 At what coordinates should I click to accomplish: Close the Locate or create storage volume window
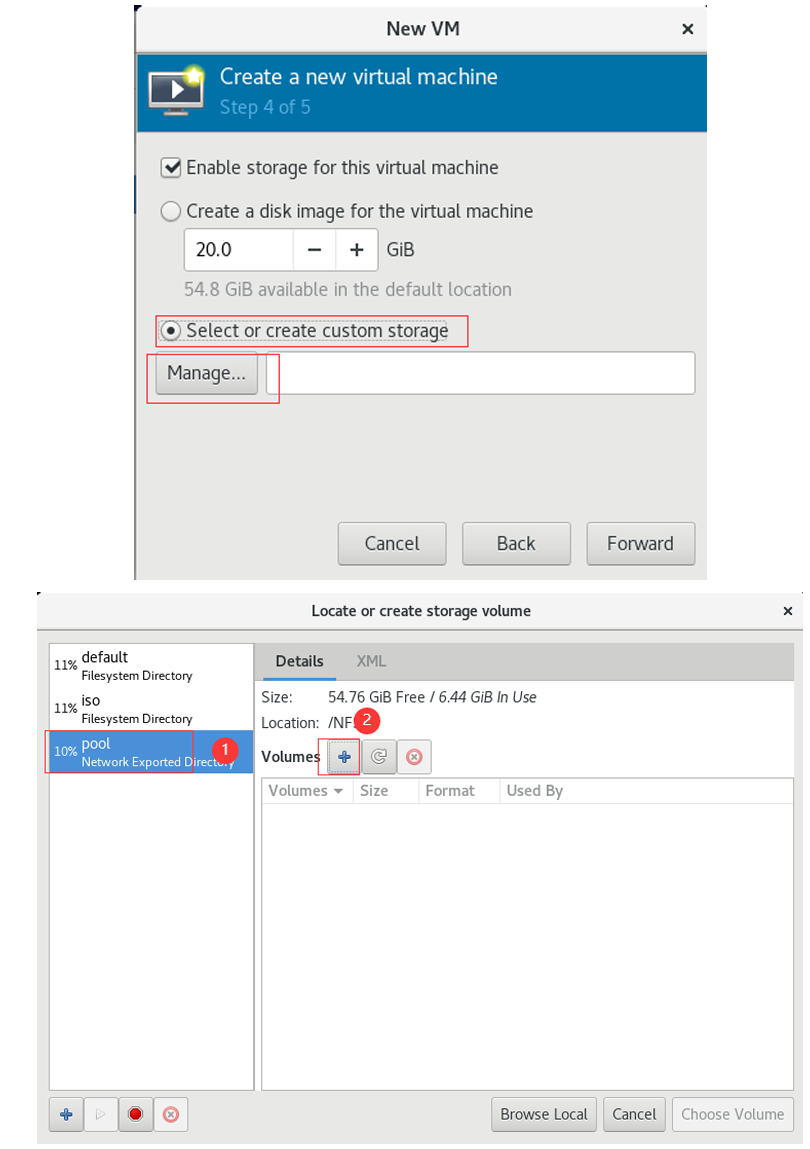click(788, 611)
